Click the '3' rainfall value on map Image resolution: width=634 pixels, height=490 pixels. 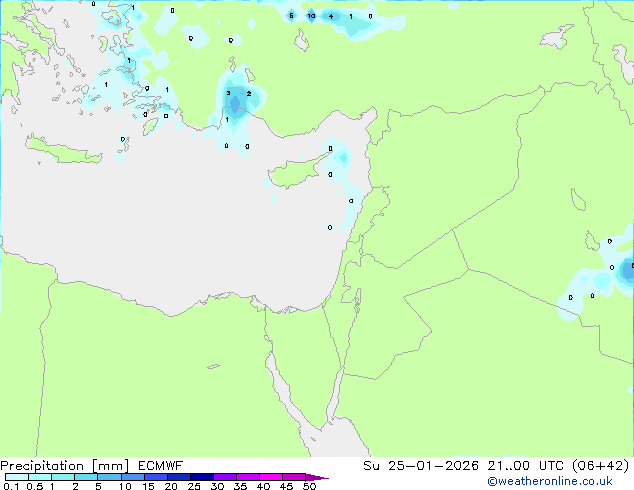click(x=228, y=93)
